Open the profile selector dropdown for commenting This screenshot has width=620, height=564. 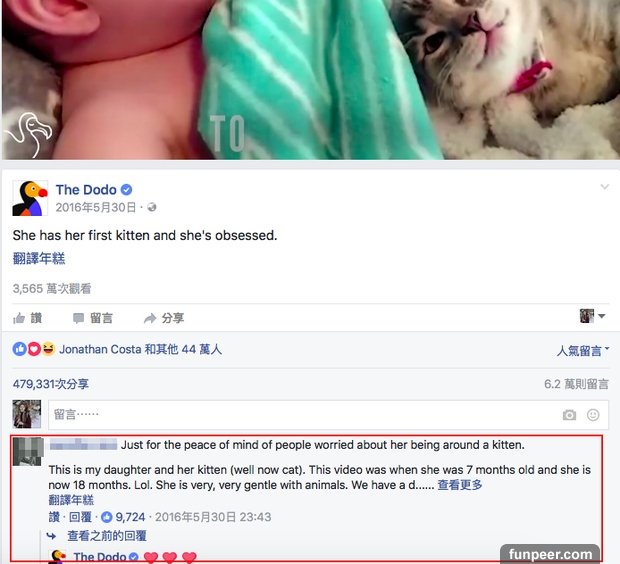coord(592,316)
